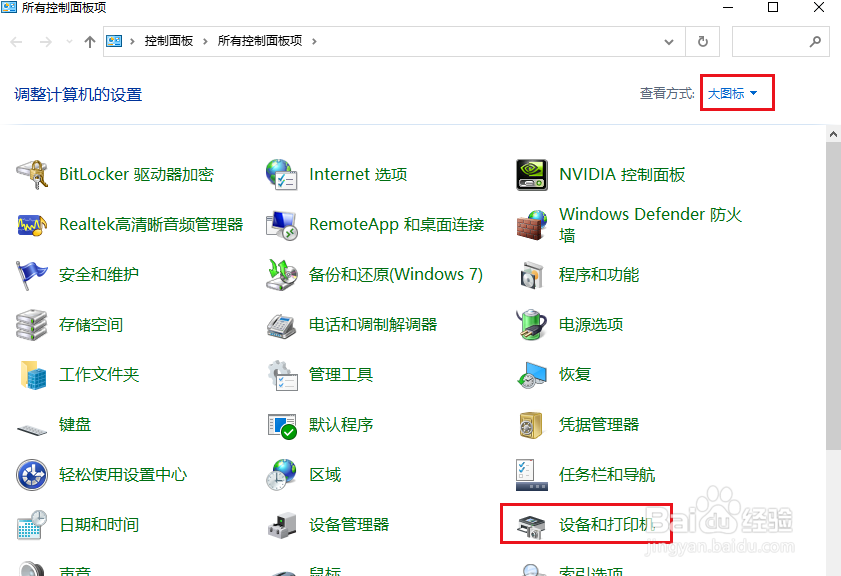Open the RemoteApp 和桌面连接 icon

point(282,225)
